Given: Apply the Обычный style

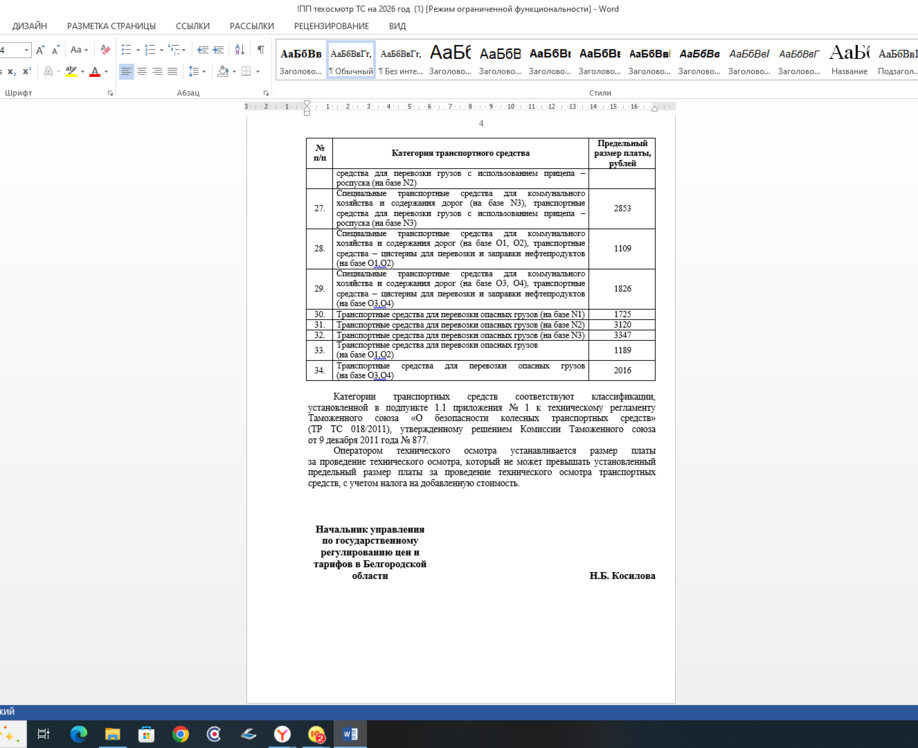Looking at the screenshot, I should (x=351, y=60).
